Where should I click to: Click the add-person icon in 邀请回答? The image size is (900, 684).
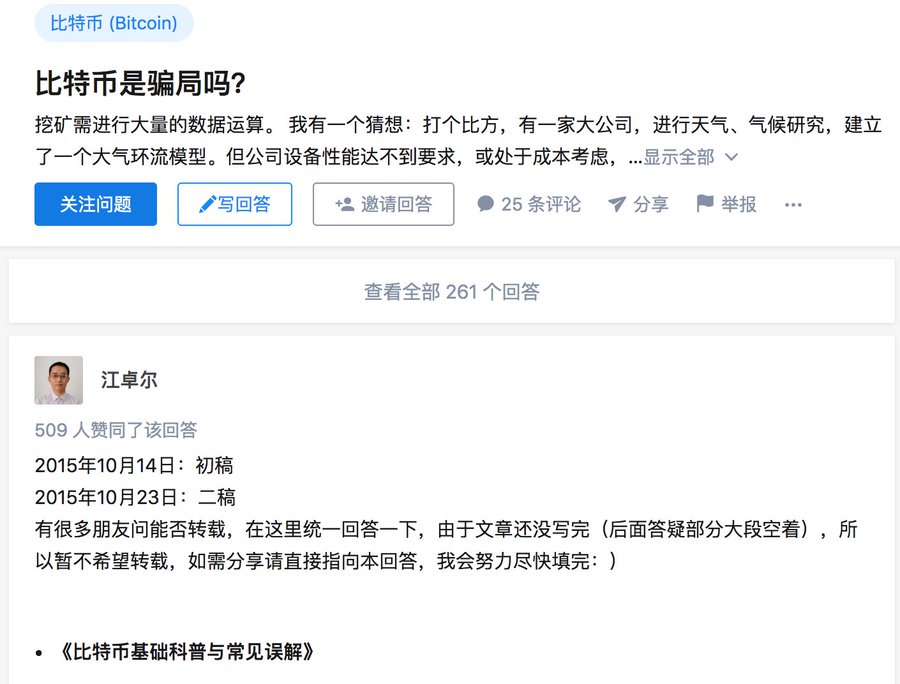(x=344, y=204)
